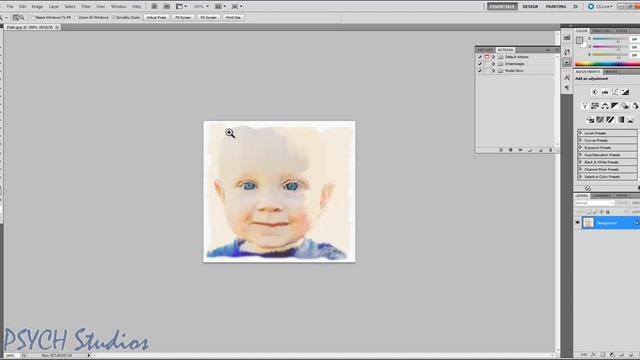Click Begin recording in Actions panel
Screen dimensions: 640x360
[x=511, y=150]
